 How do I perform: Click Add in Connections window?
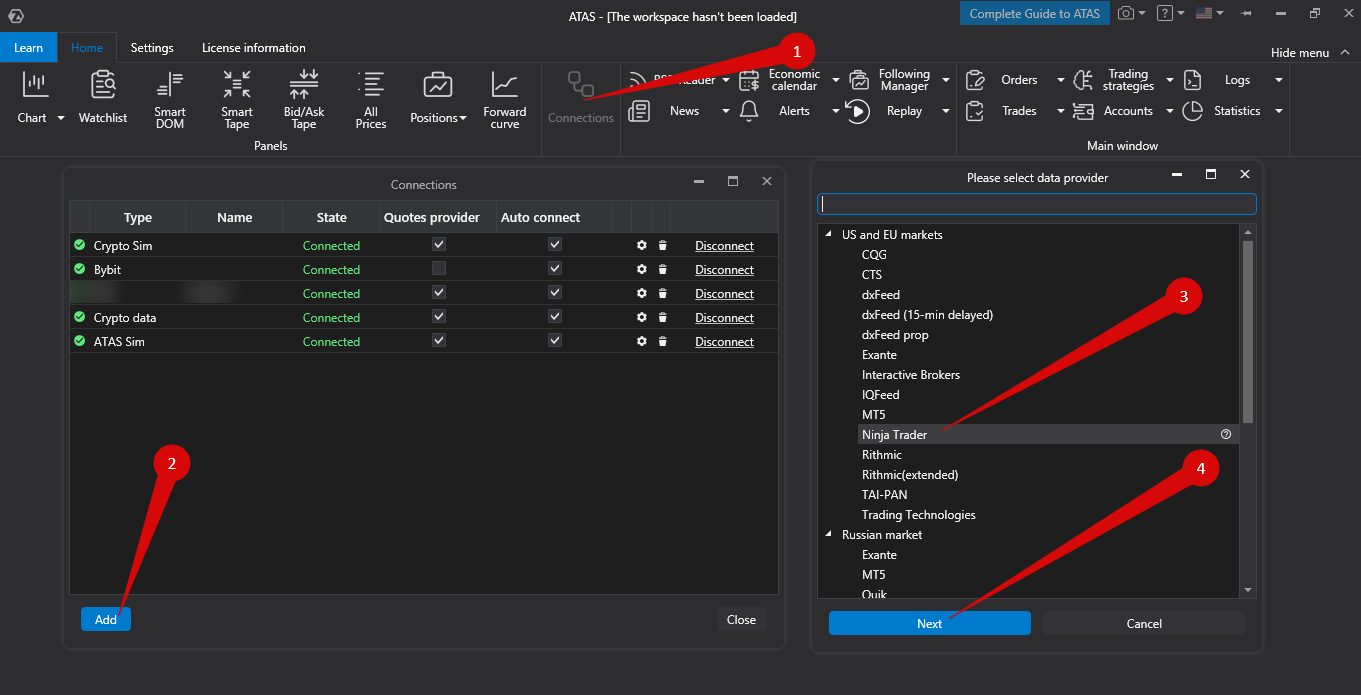(106, 619)
